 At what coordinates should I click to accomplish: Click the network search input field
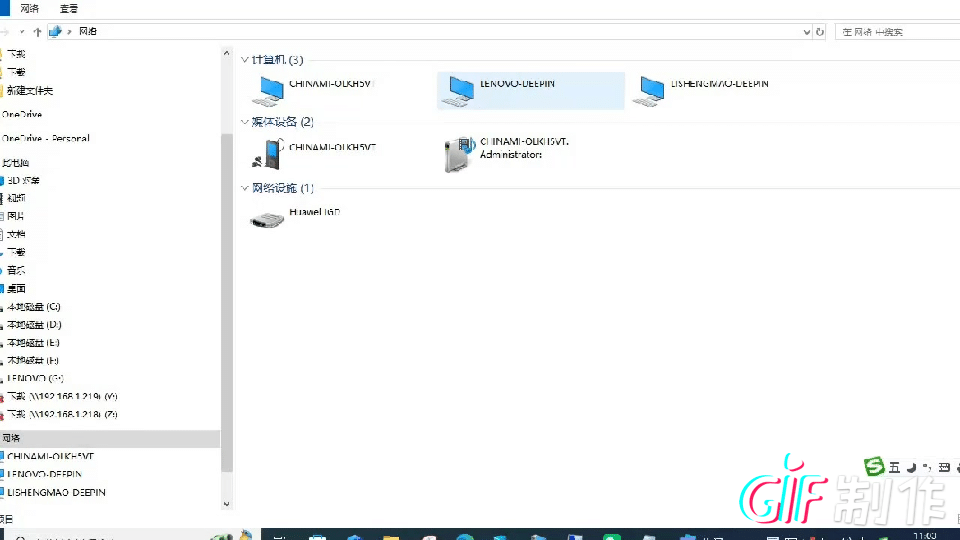[x=898, y=32]
